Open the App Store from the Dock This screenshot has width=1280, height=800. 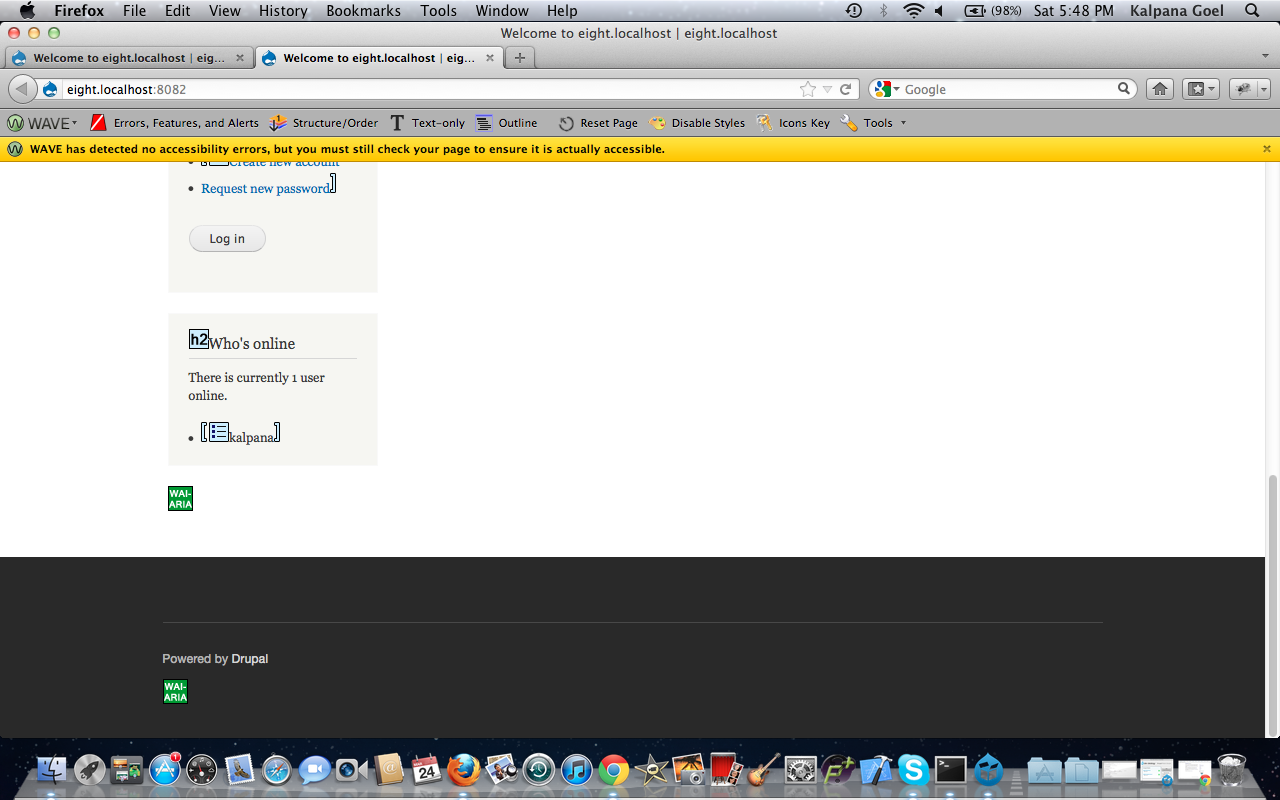point(164,770)
